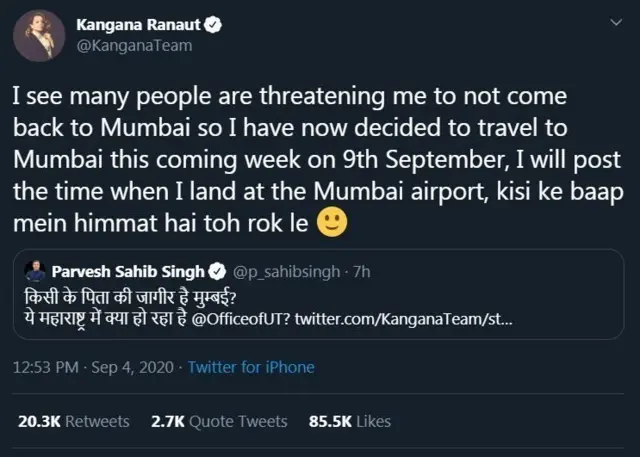Image resolution: width=640 pixels, height=457 pixels.
Task: View the 85.5K Likes list
Action: [x=349, y=421]
